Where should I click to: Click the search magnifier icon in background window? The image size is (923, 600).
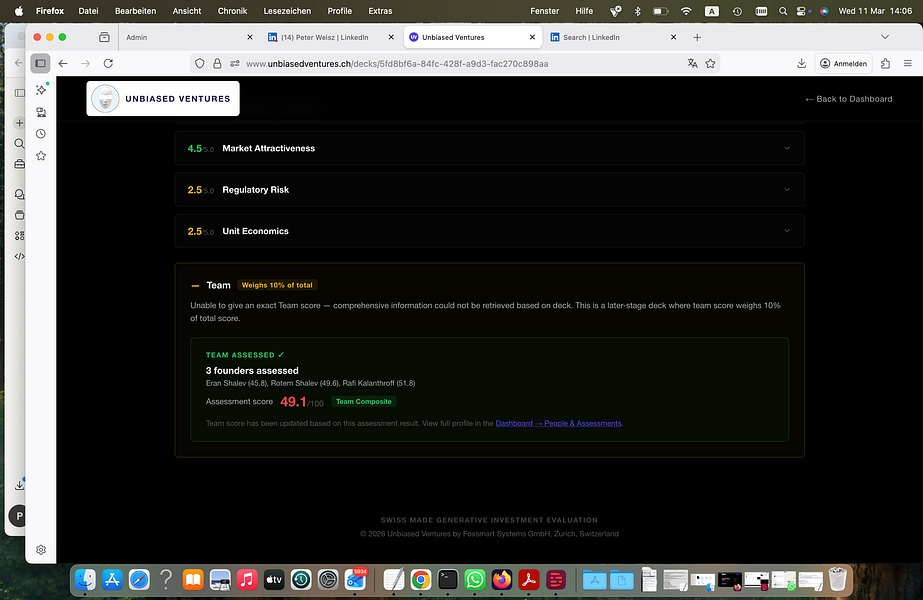pos(19,144)
